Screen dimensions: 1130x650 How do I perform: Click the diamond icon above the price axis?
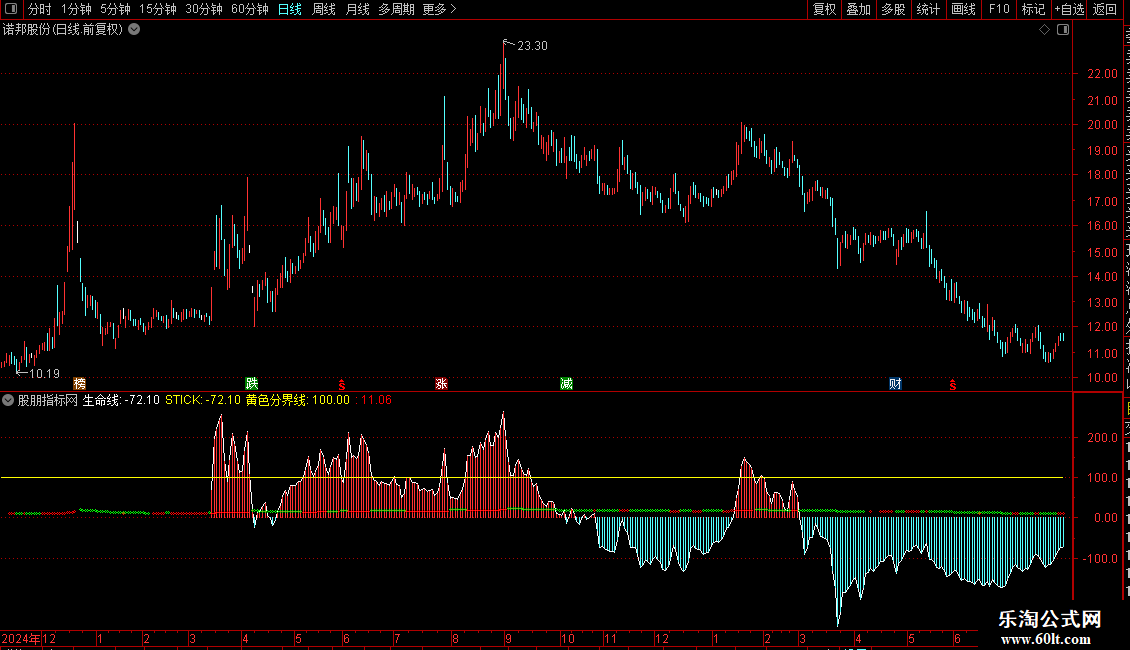[1044, 30]
